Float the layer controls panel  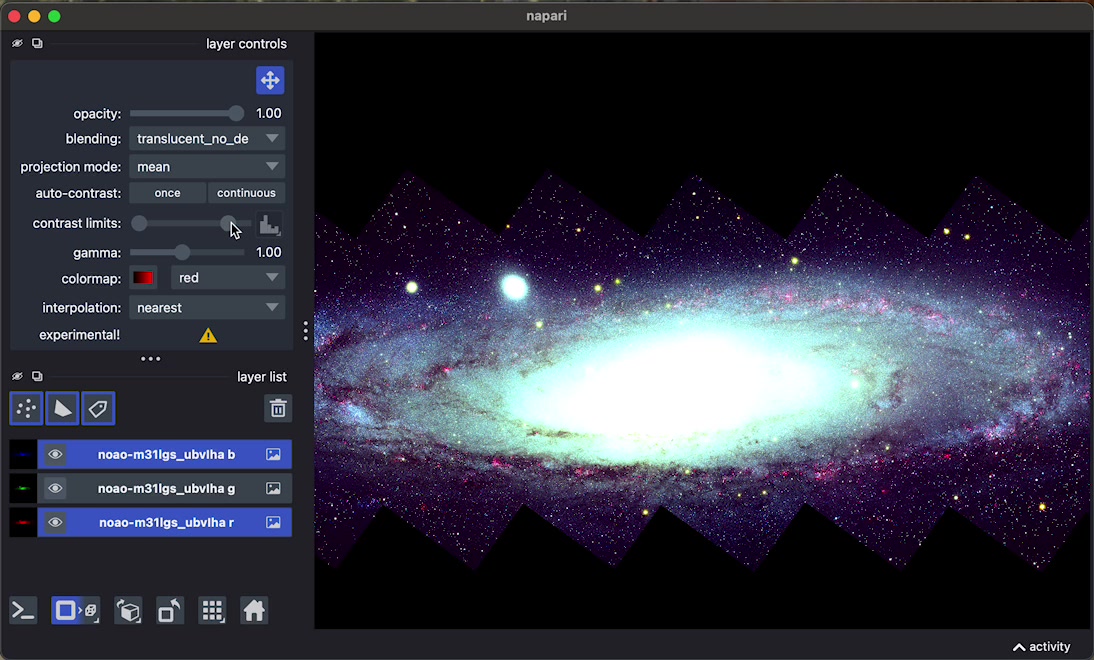37,43
